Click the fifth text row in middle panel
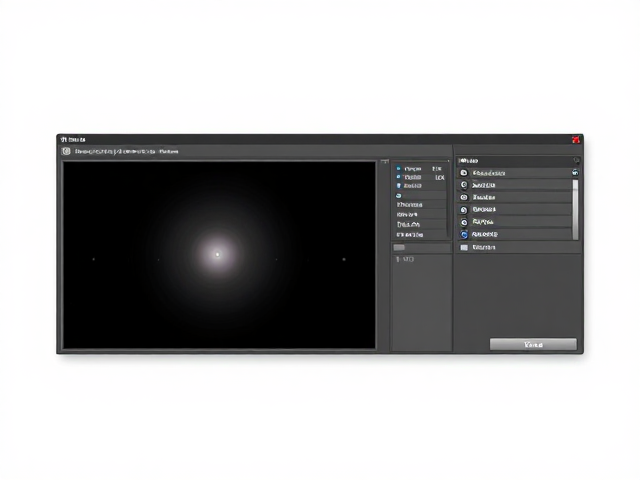Viewport: 640px width, 480px height. coord(409,204)
